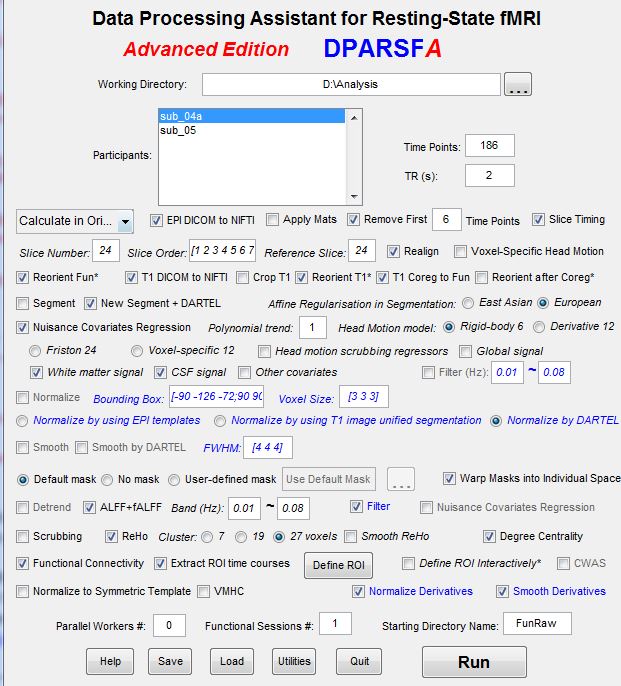
Task: Click the Voxel Size input field
Action: pos(364,397)
